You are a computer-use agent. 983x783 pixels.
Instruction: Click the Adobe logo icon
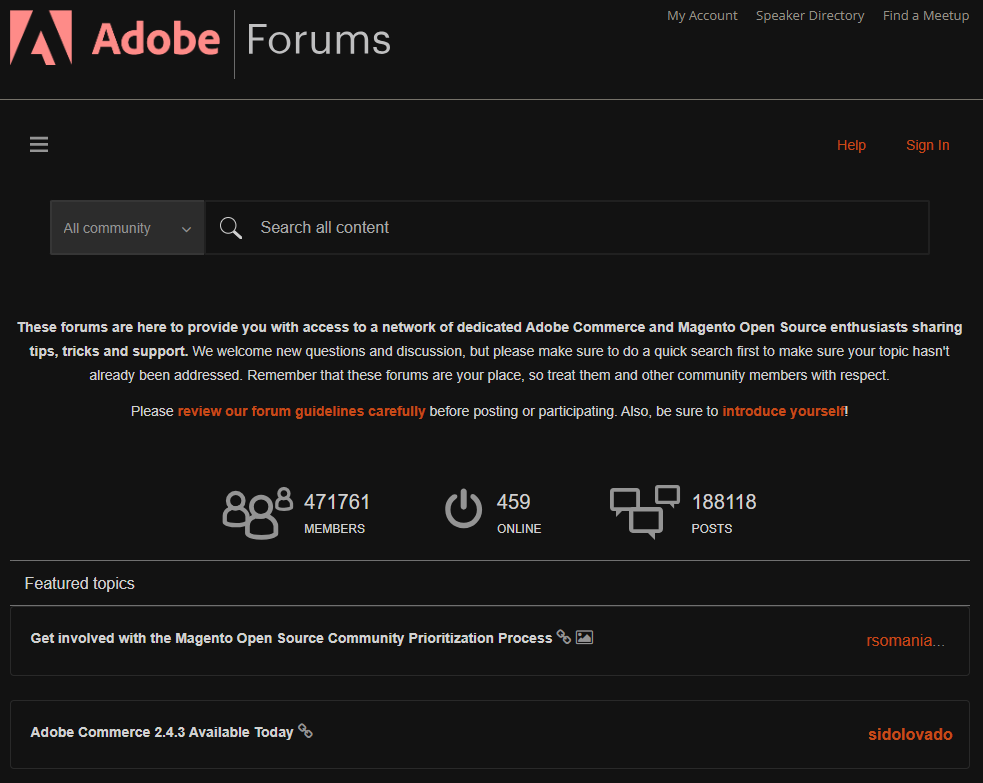point(41,38)
